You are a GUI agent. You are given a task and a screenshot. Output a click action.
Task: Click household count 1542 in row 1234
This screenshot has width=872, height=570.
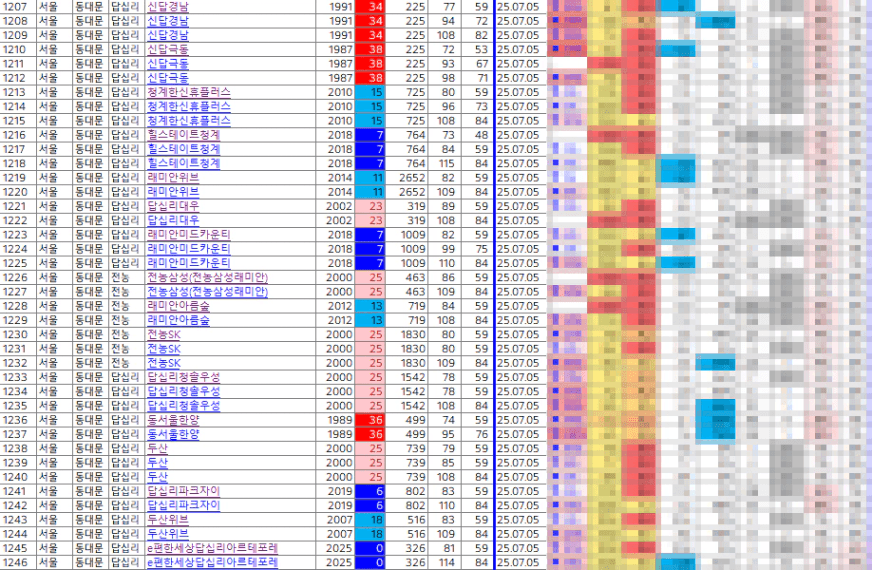[407, 391]
